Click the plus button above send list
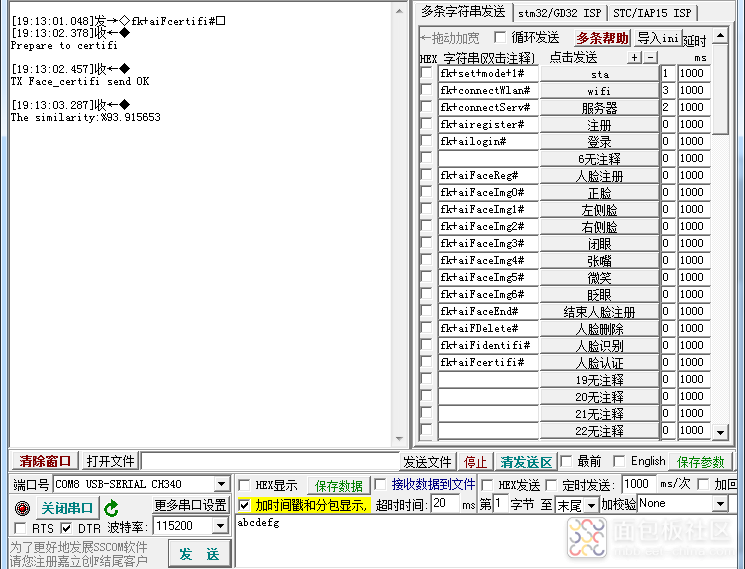 pyautogui.click(x=634, y=57)
